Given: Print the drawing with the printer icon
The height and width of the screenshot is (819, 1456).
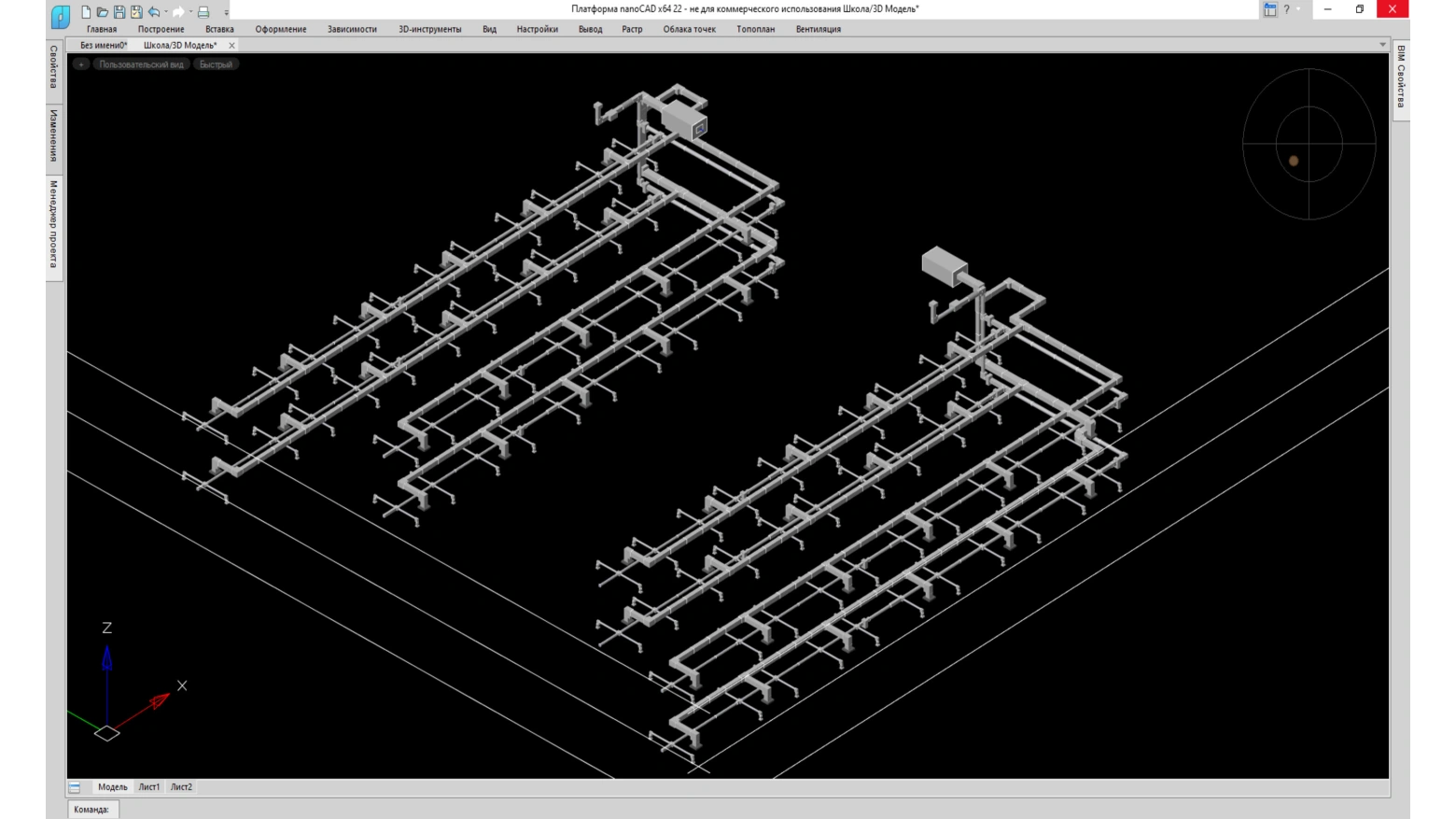Looking at the screenshot, I should pos(203,12).
